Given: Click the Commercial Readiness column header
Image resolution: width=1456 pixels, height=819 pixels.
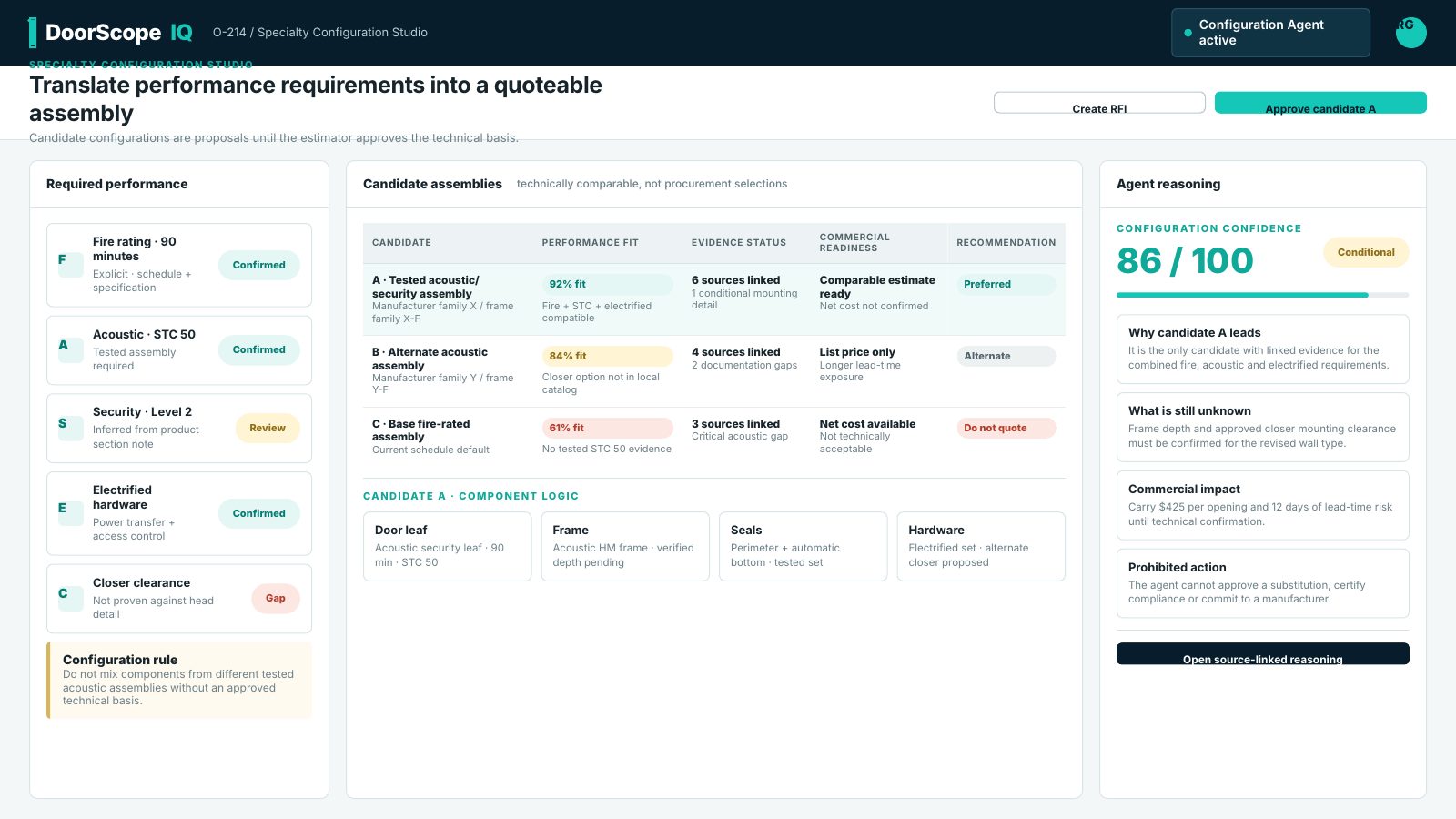Looking at the screenshot, I should (x=854, y=243).
